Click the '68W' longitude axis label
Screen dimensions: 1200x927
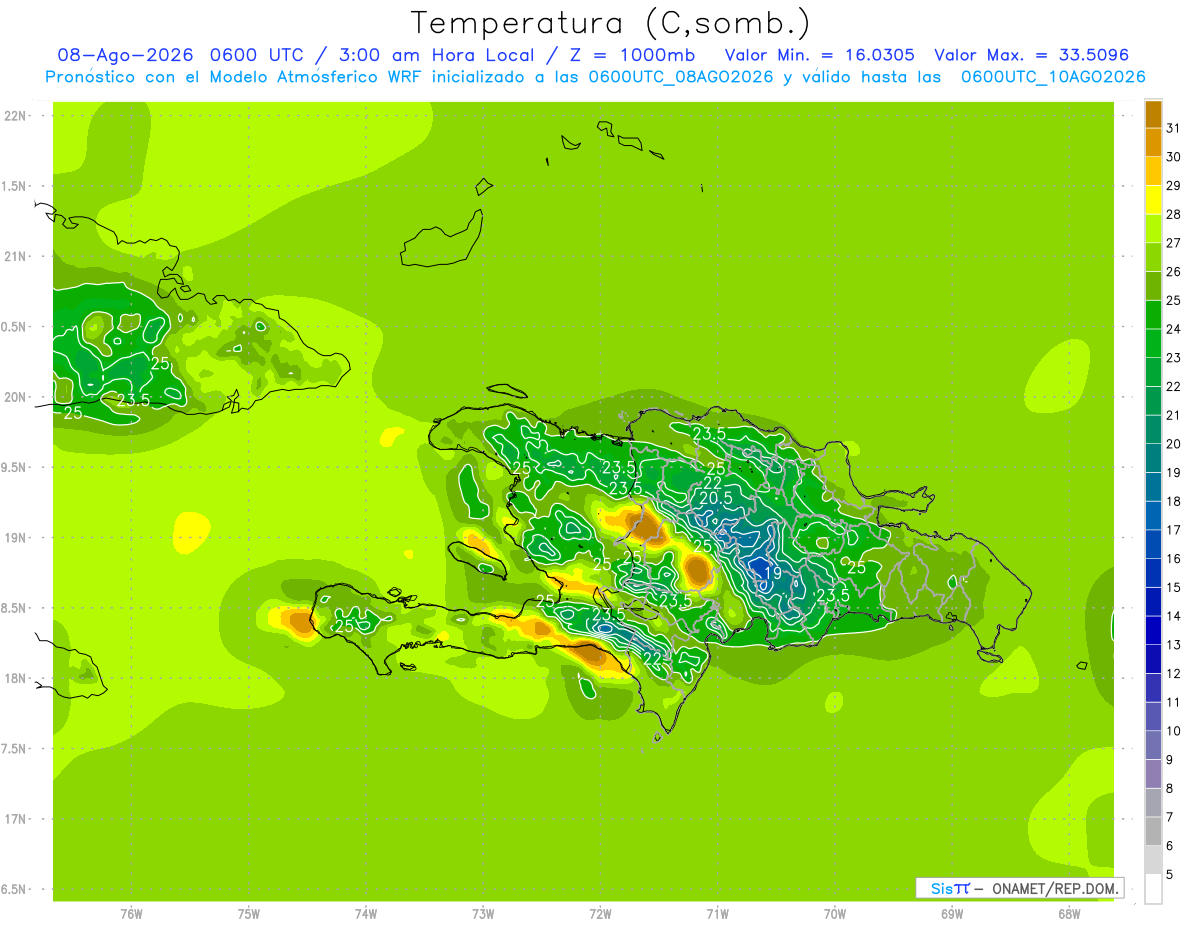pyautogui.click(x=1069, y=914)
